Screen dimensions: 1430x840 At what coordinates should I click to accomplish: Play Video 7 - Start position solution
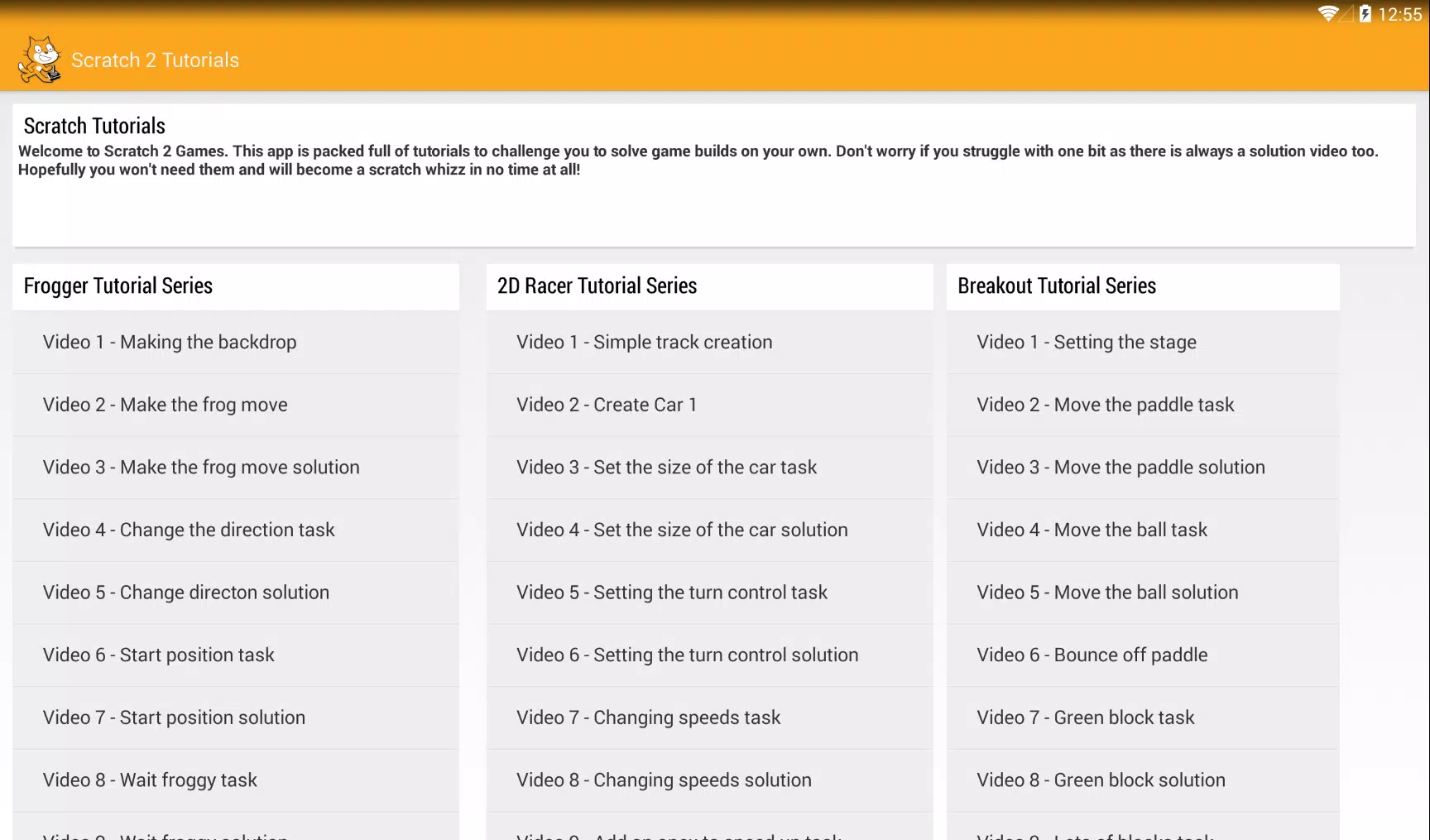pos(236,718)
